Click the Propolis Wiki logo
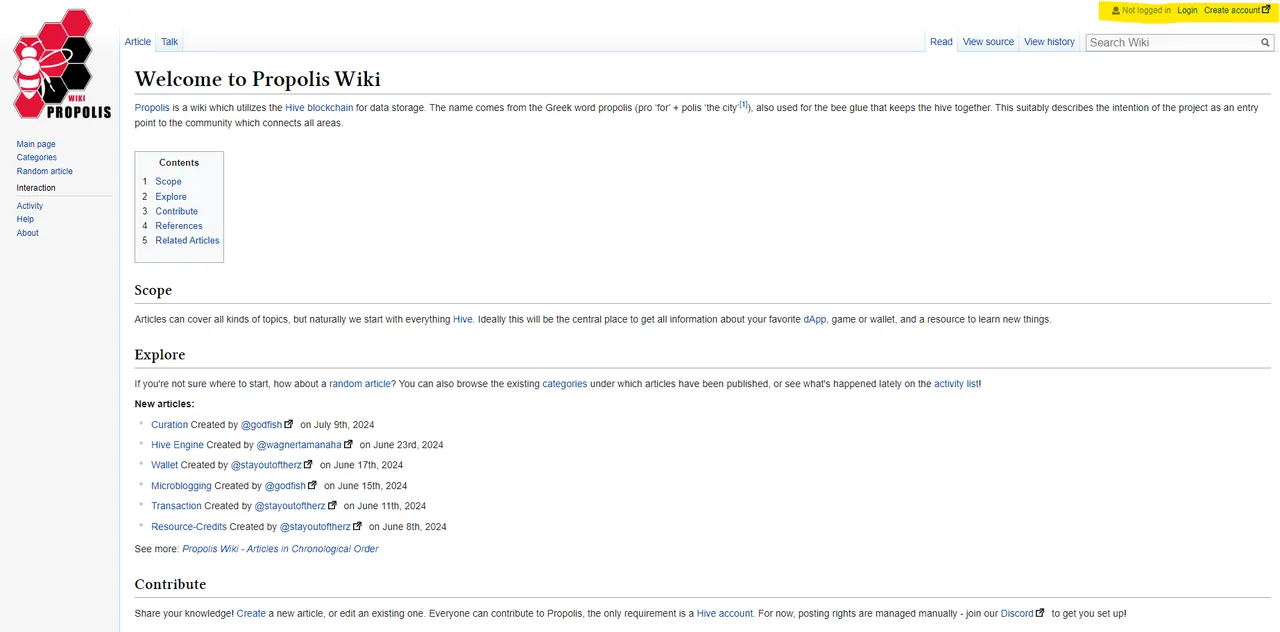Screen dimensions: 1280x632 (x=62, y=64)
